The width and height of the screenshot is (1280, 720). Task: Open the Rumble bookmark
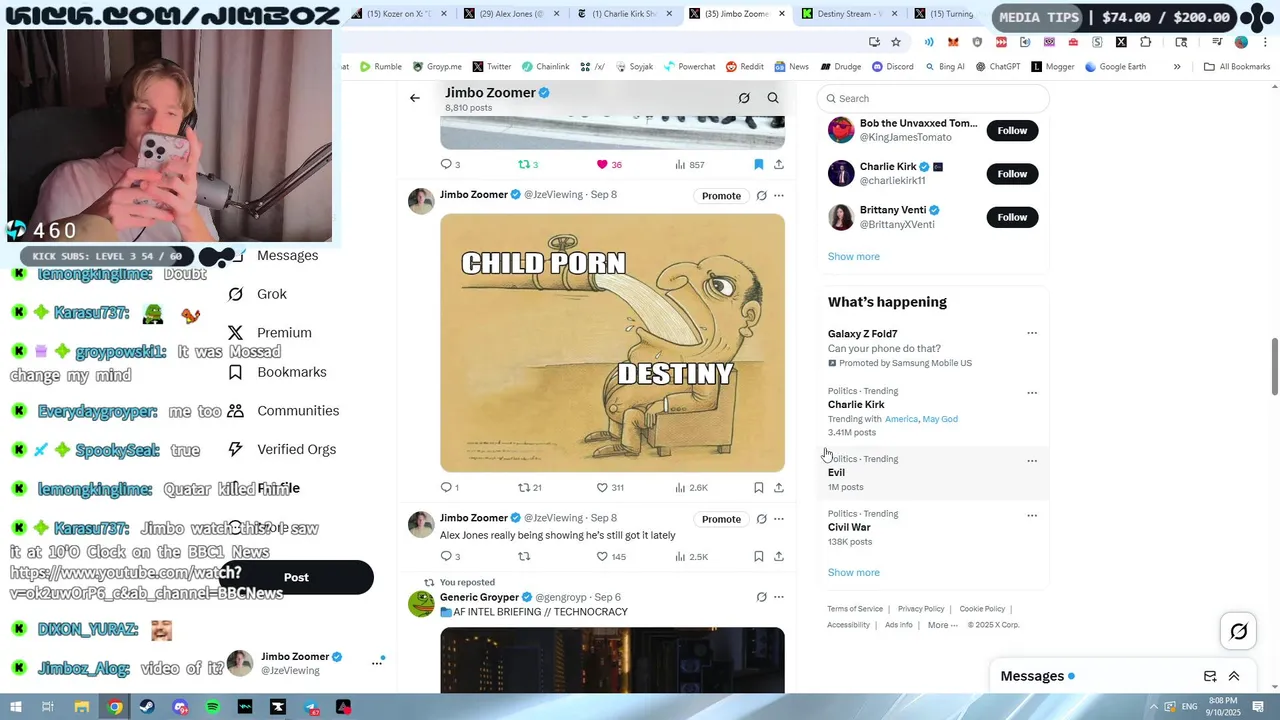[x=380, y=67]
